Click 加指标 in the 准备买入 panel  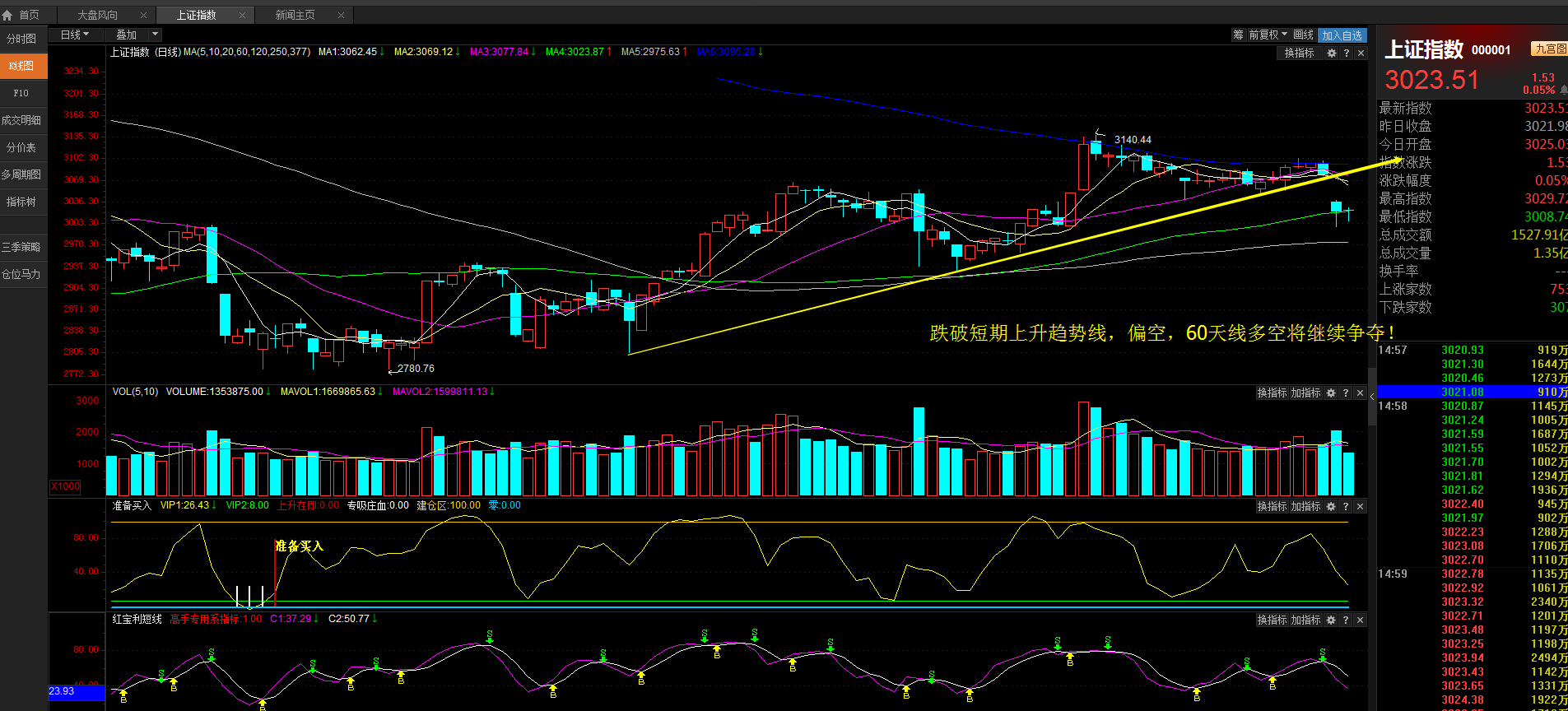pyautogui.click(x=1305, y=507)
